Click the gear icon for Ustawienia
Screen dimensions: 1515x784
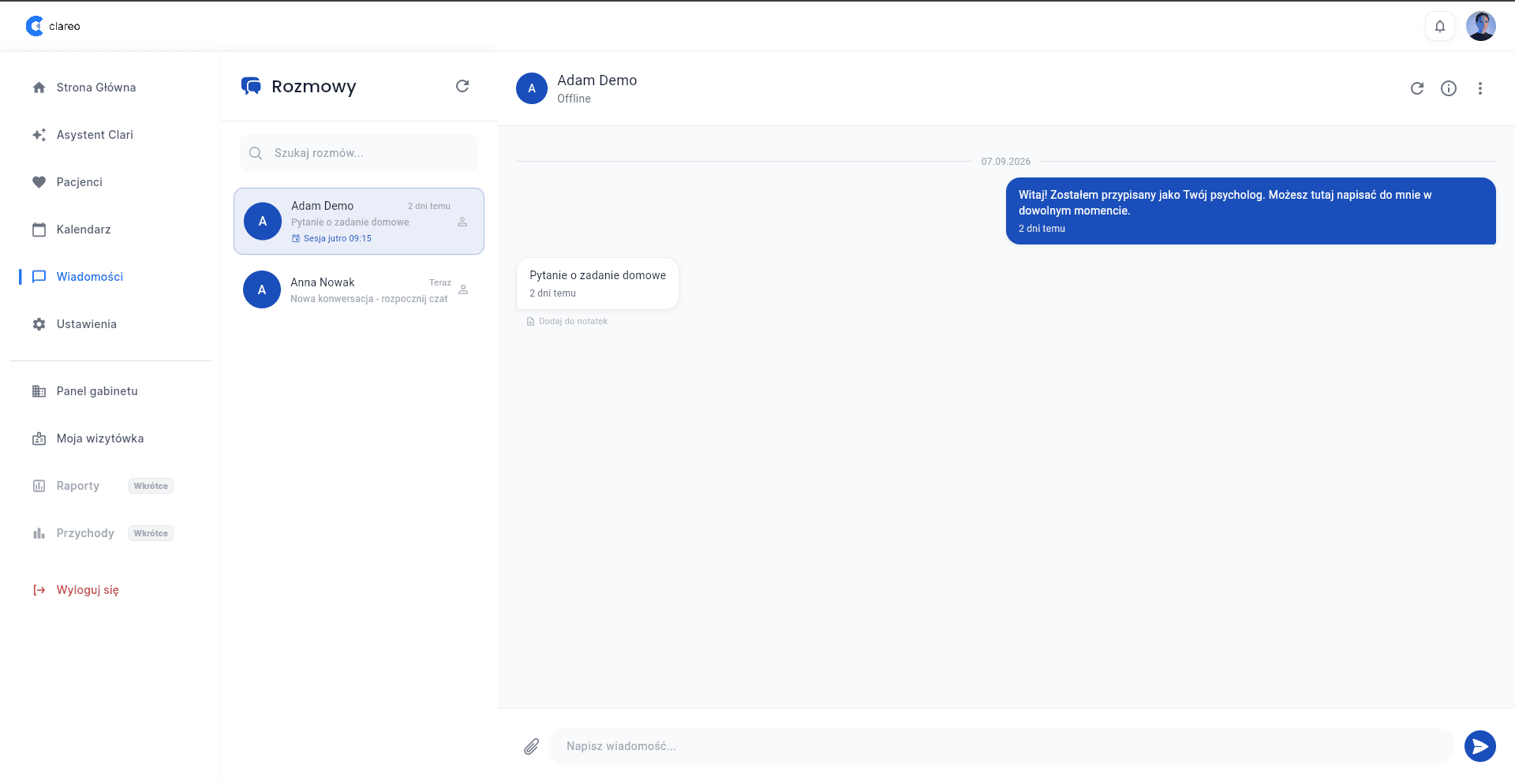(x=39, y=324)
